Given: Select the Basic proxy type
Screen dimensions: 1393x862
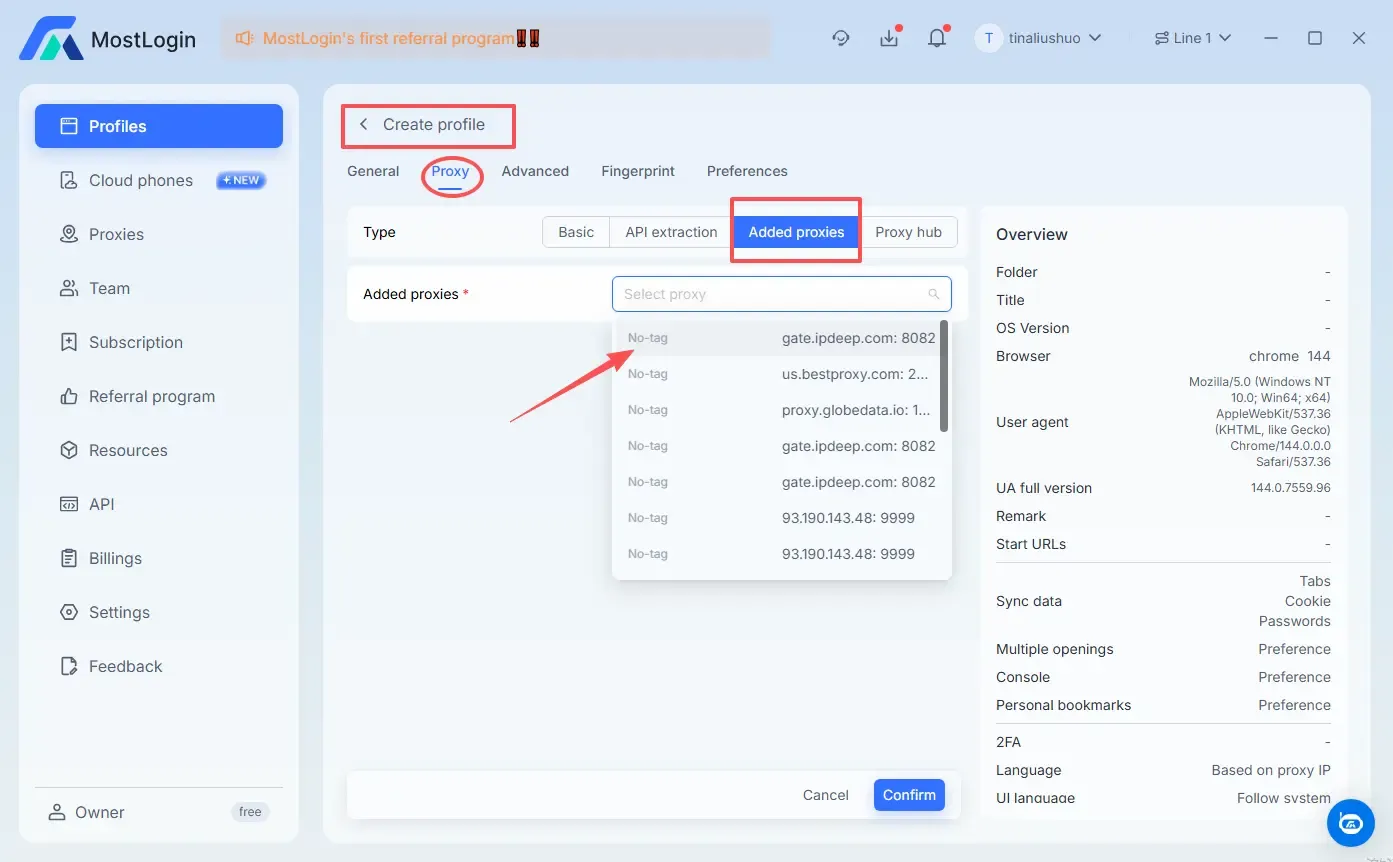Looking at the screenshot, I should pos(576,232).
